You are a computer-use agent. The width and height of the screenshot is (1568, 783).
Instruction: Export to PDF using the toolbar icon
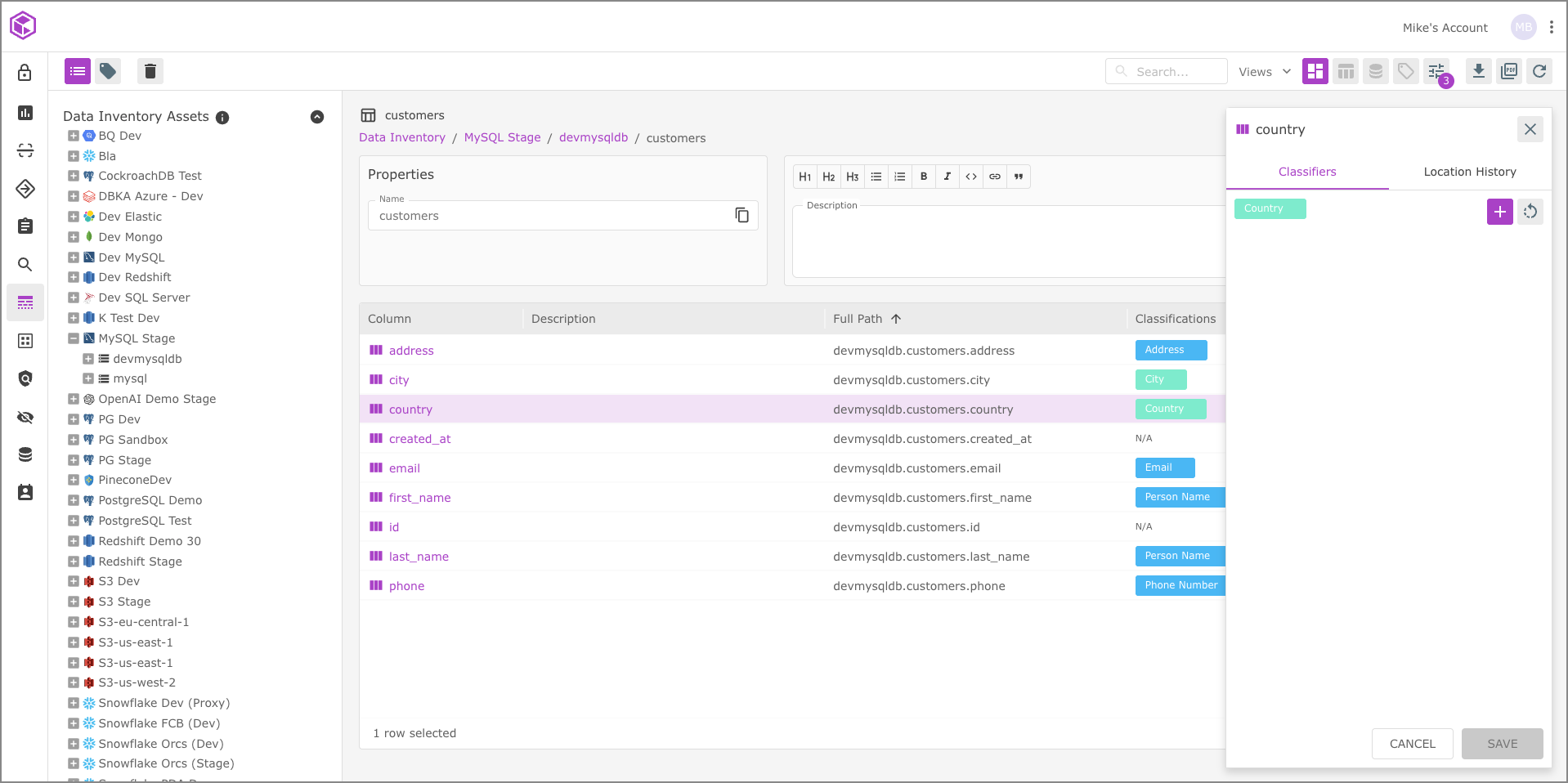click(x=1509, y=72)
